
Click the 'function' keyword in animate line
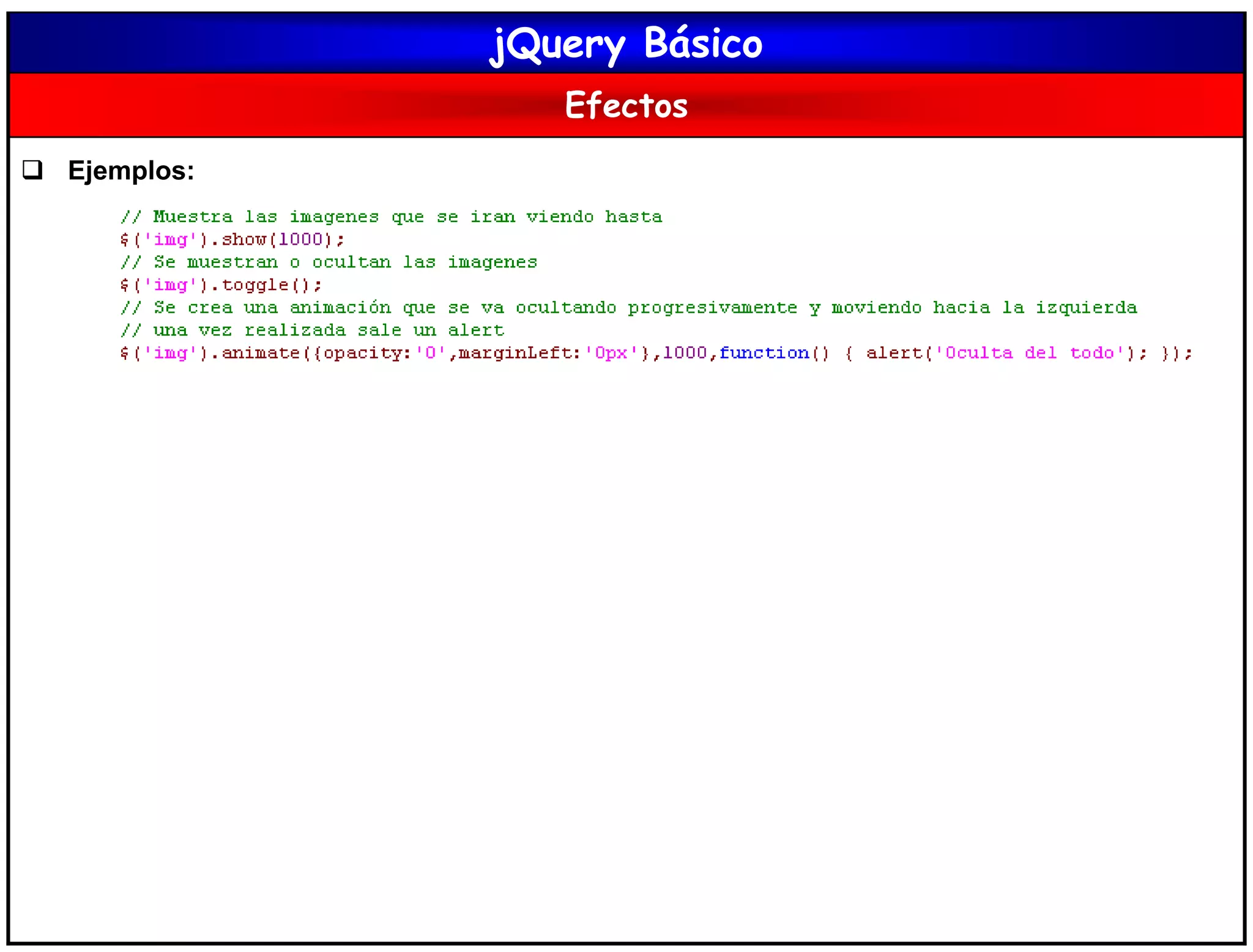[764, 353]
